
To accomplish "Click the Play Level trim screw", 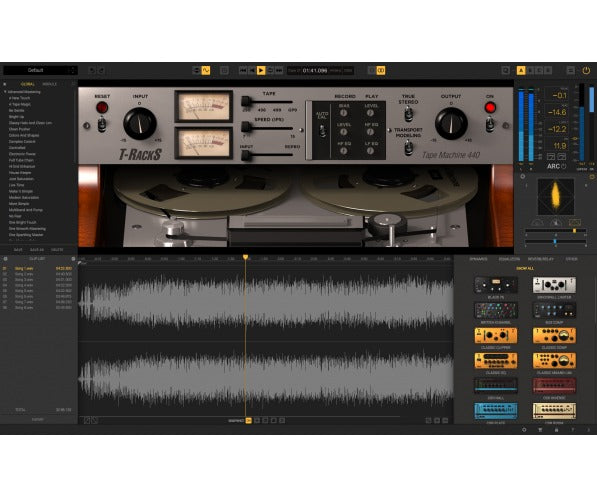I will coord(370,113).
